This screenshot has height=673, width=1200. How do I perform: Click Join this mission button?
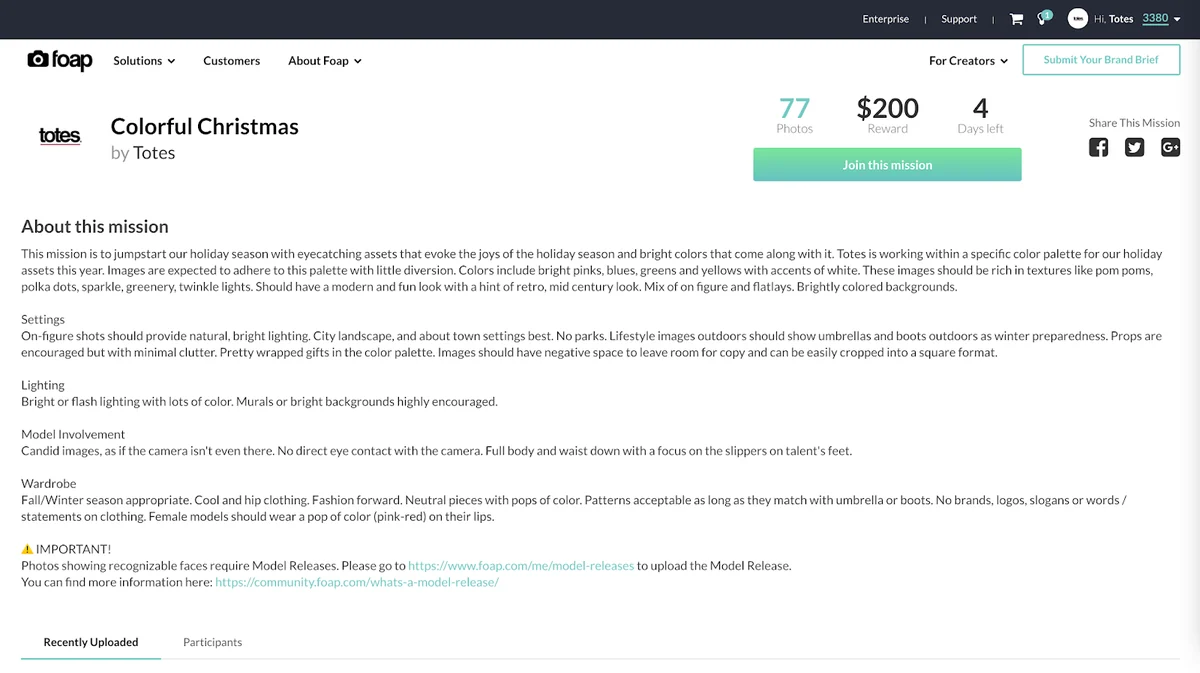coord(887,165)
